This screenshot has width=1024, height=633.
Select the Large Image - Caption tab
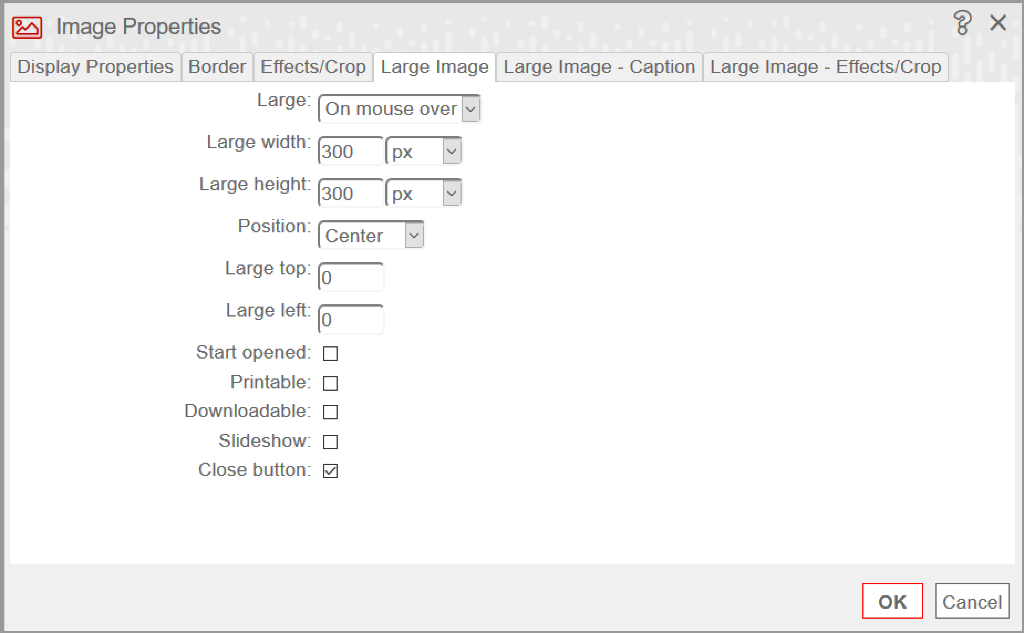pyautogui.click(x=599, y=67)
